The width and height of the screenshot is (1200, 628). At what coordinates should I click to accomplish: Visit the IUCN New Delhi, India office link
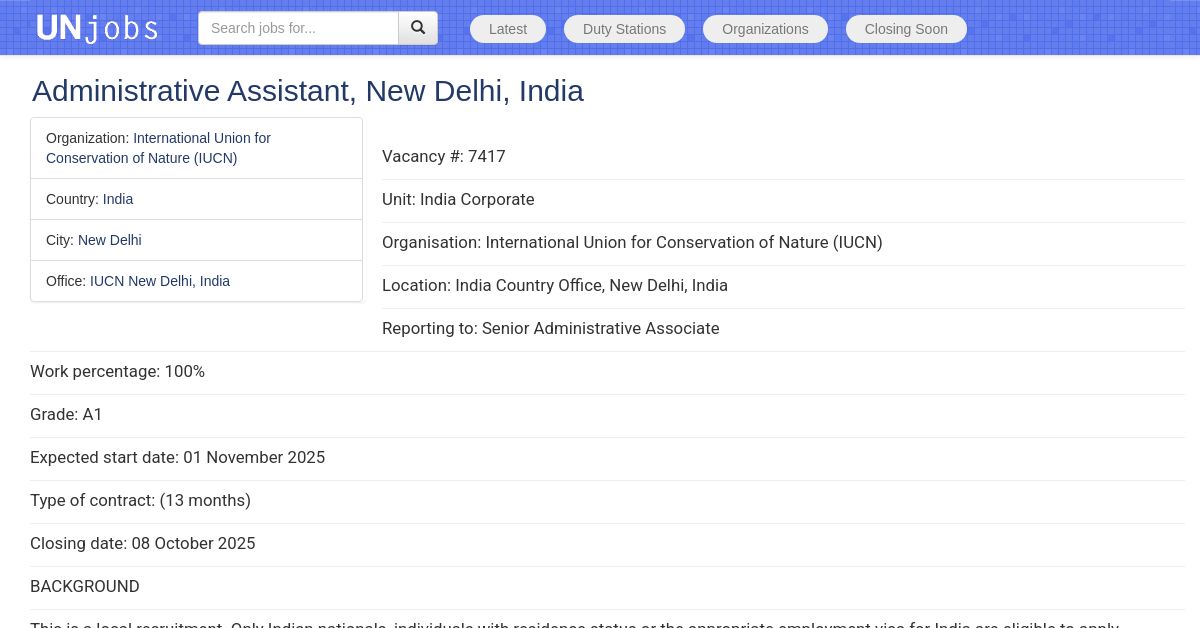tap(160, 281)
